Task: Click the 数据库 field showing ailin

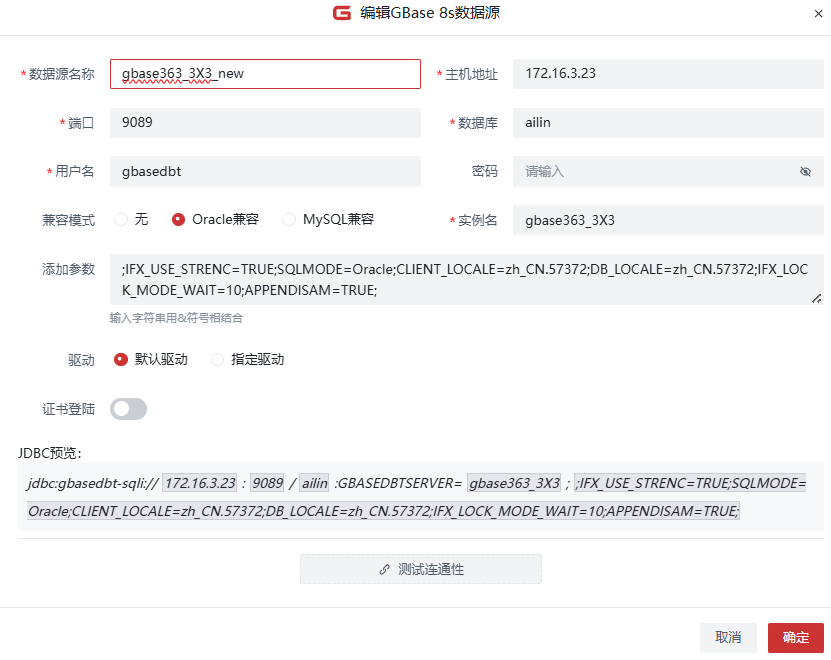Action: (x=668, y=123)
